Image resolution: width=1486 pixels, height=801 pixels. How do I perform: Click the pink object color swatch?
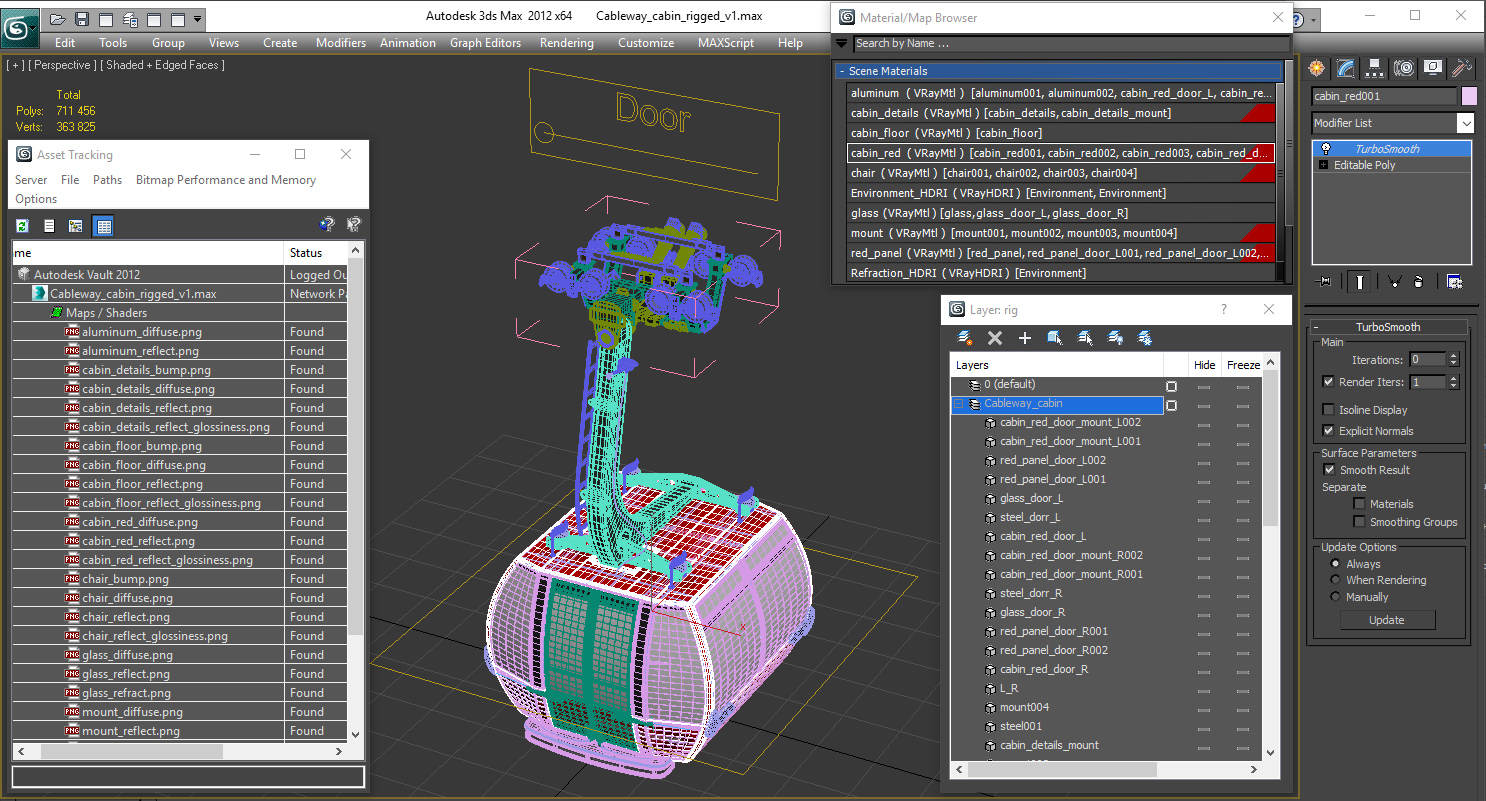coord(1469,96)
